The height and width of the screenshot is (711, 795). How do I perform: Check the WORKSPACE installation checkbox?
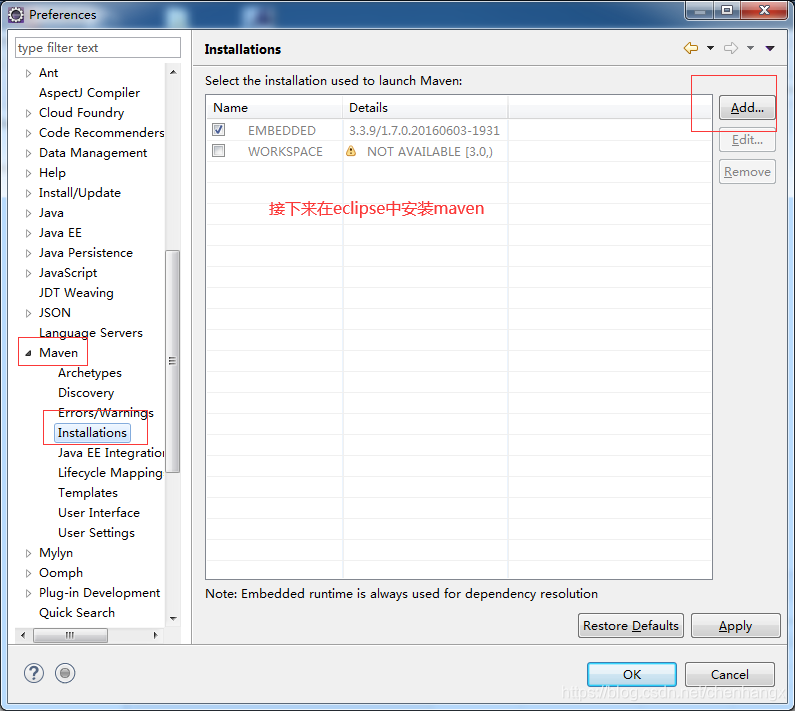click(219, 151)
